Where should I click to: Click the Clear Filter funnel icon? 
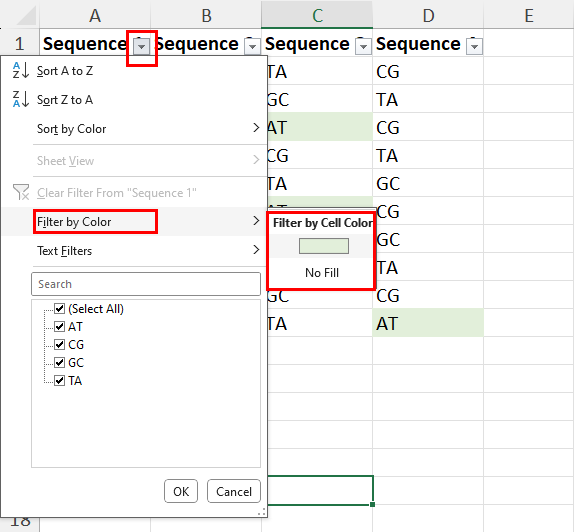(21, 192)
